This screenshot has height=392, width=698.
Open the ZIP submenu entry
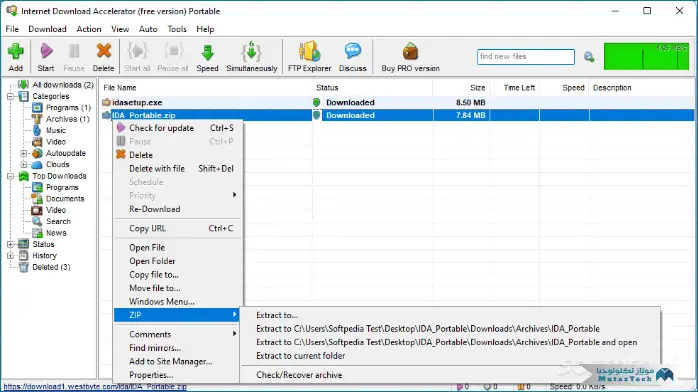(177, 315)
